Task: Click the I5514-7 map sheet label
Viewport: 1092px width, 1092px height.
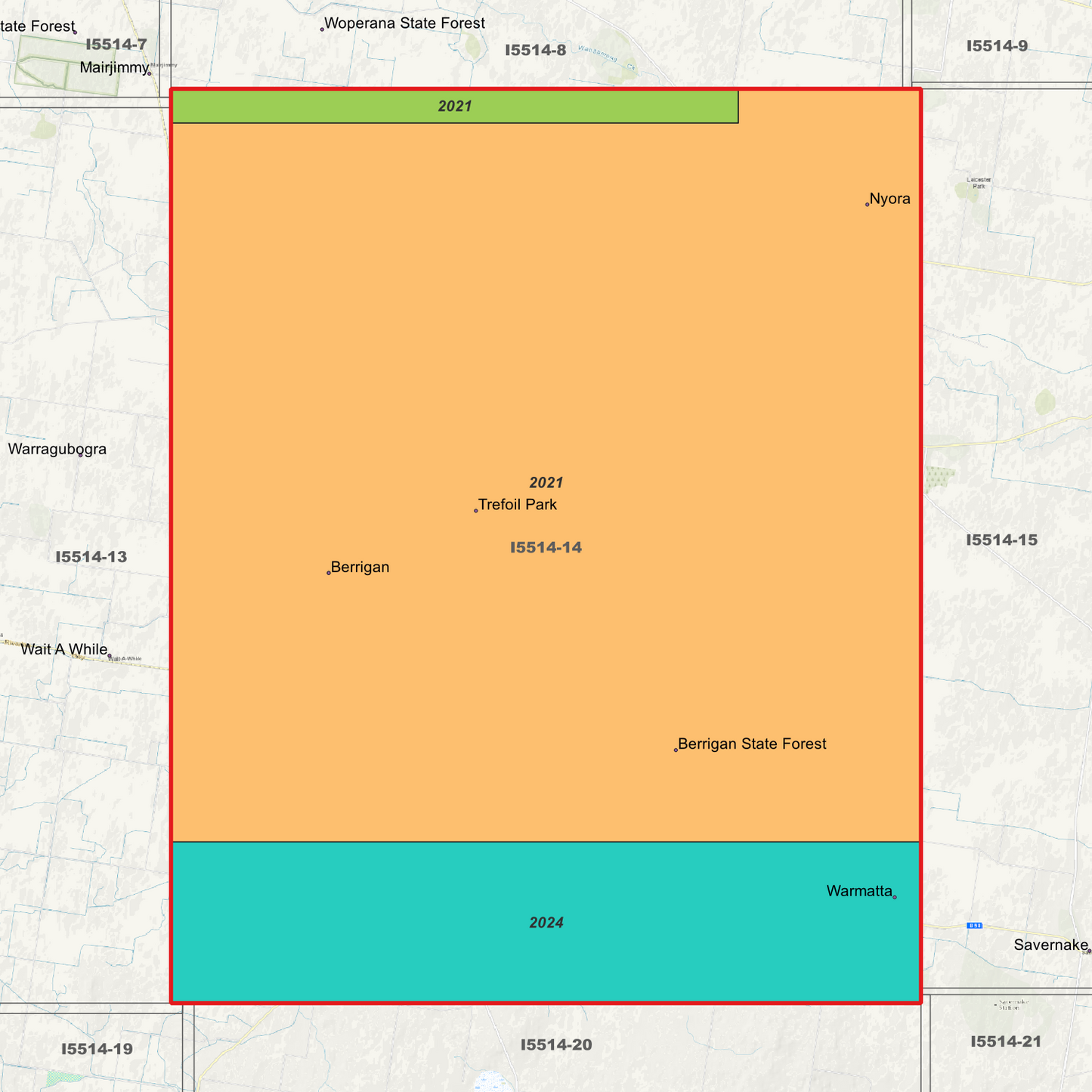Action: point(116,45)
